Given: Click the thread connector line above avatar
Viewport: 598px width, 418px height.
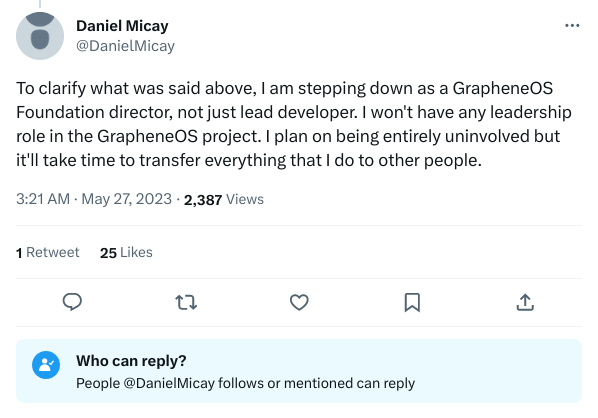Looking at the screenshot, I should (40, 4).
